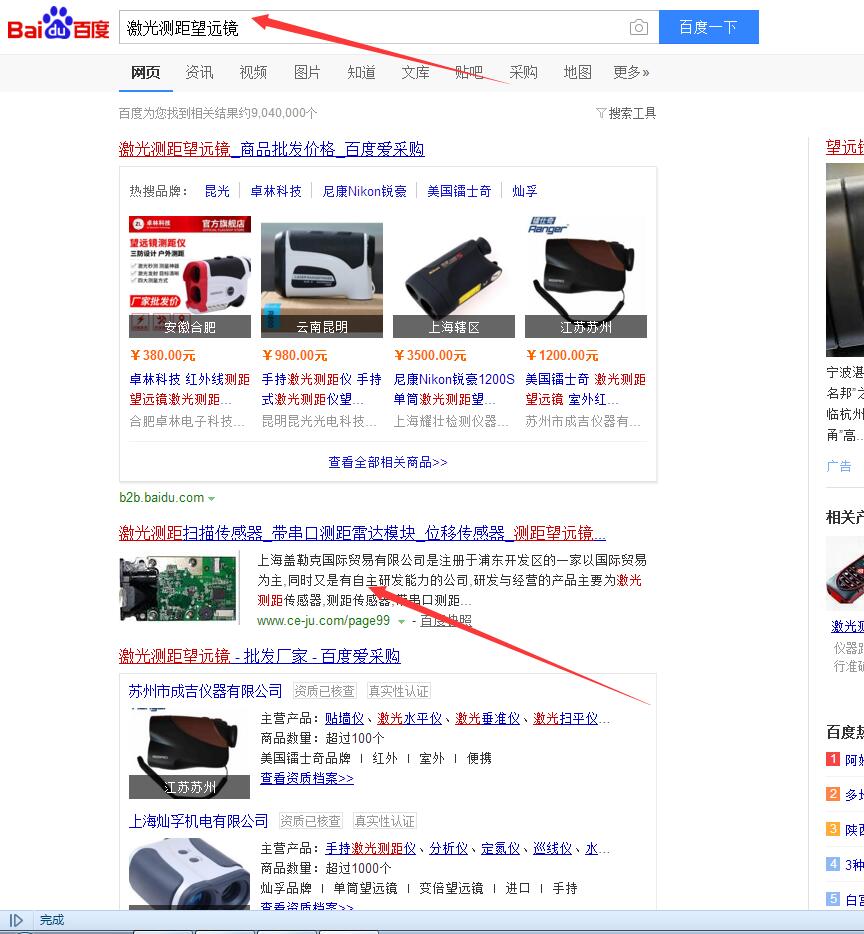Open the 苏州市成吉仪器 rangefinder thumbnail
Viewport: 864px width, 934px height.
click(189, 753)
